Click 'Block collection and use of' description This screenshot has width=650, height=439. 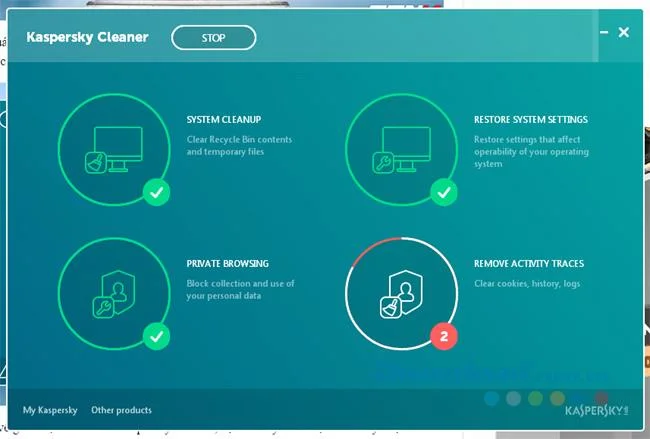pyautogui.click(x=240, y=289)
